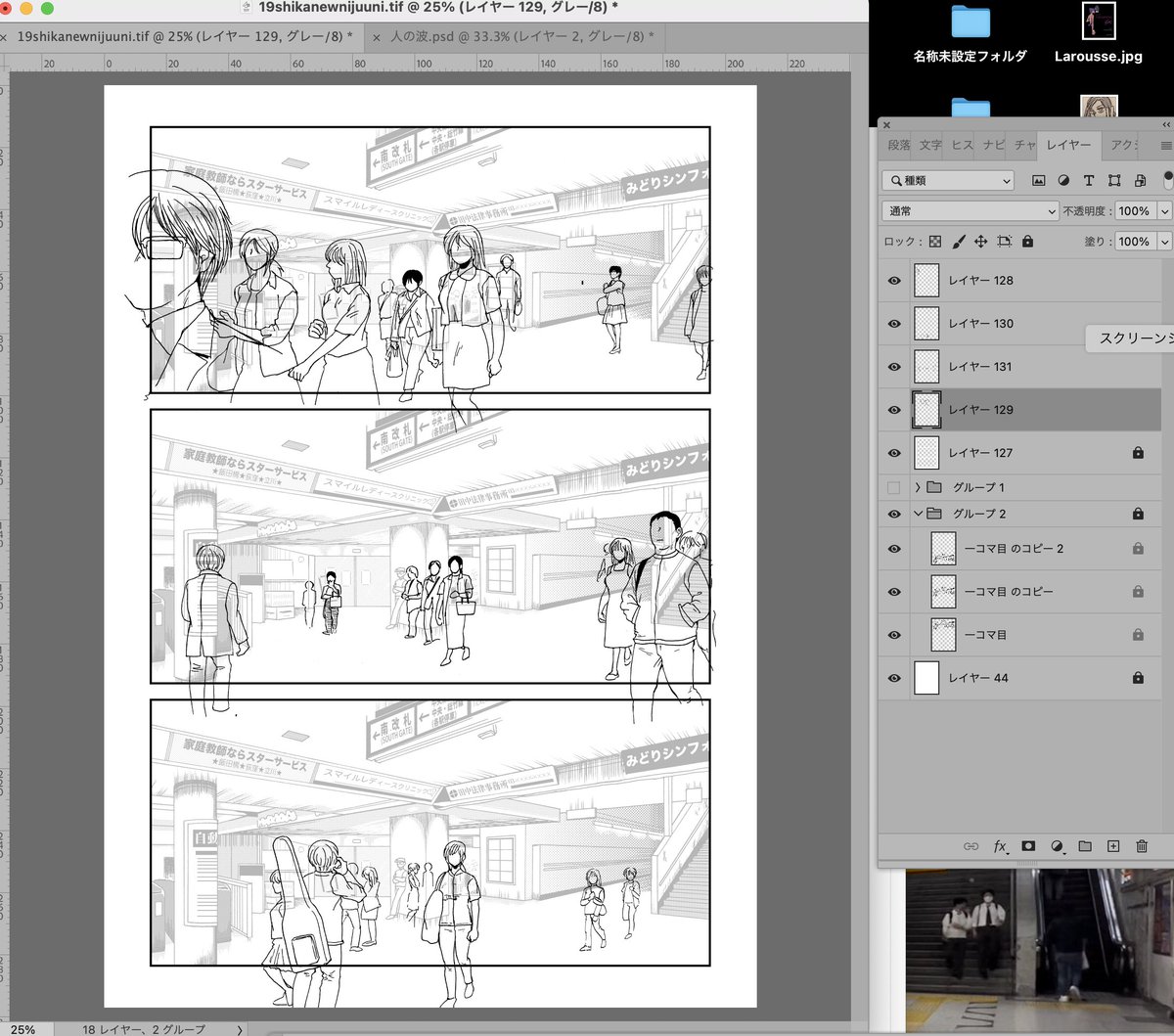This screenshot has height=1036, width=1174.
Task: Open the 通常 blend mode dropdown
Action: 971,211
